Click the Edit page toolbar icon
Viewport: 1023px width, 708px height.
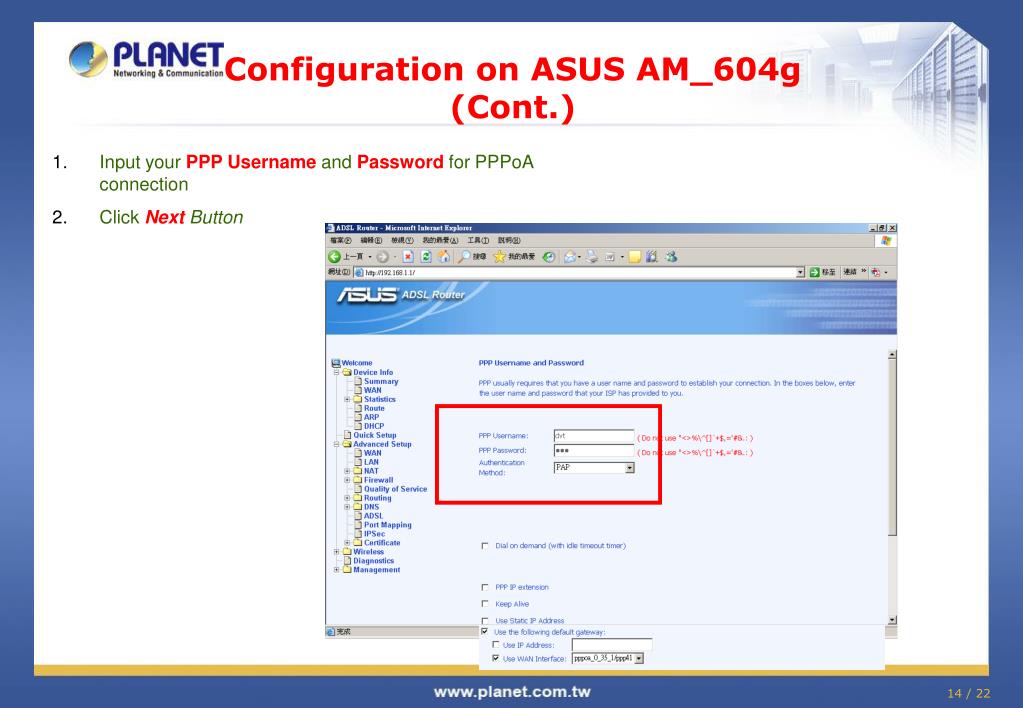610,257
